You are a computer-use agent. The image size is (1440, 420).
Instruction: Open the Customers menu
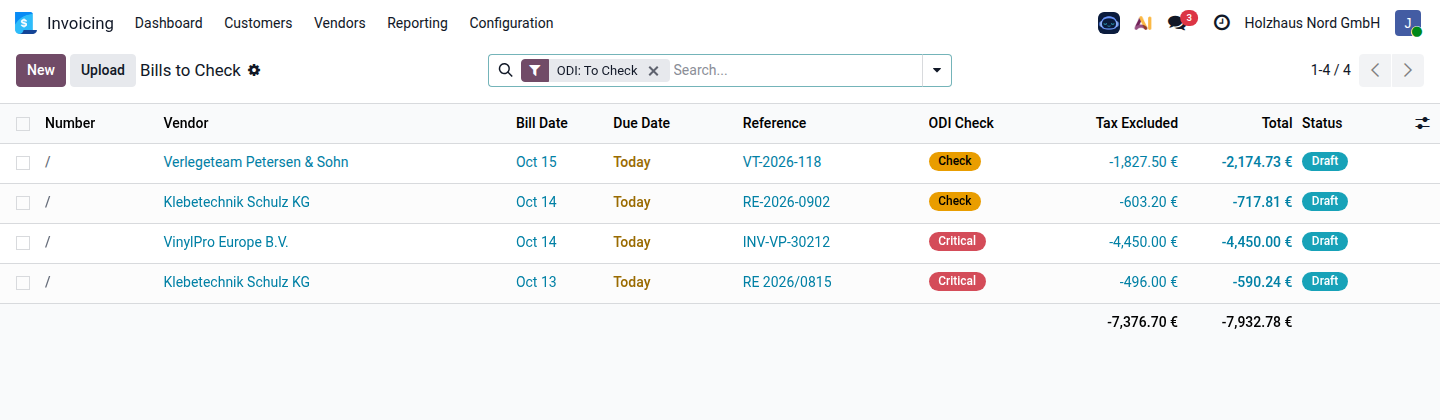tap(258, 23)
